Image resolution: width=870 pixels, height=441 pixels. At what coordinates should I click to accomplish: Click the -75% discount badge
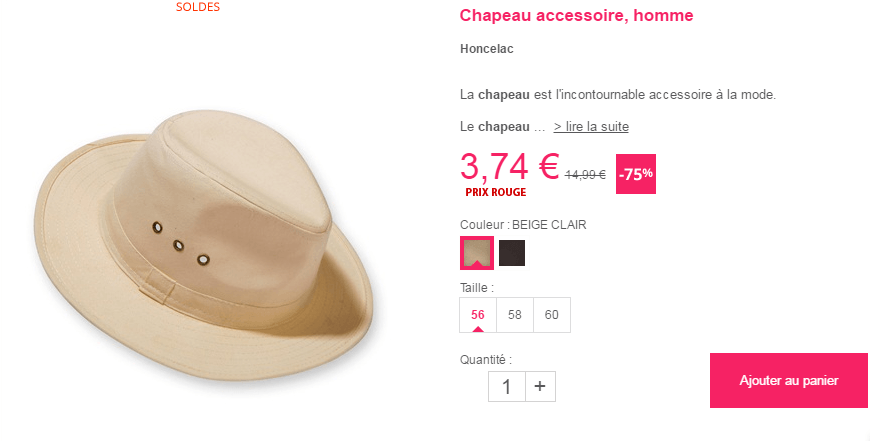pyautogui.click(x=636, y=174)
